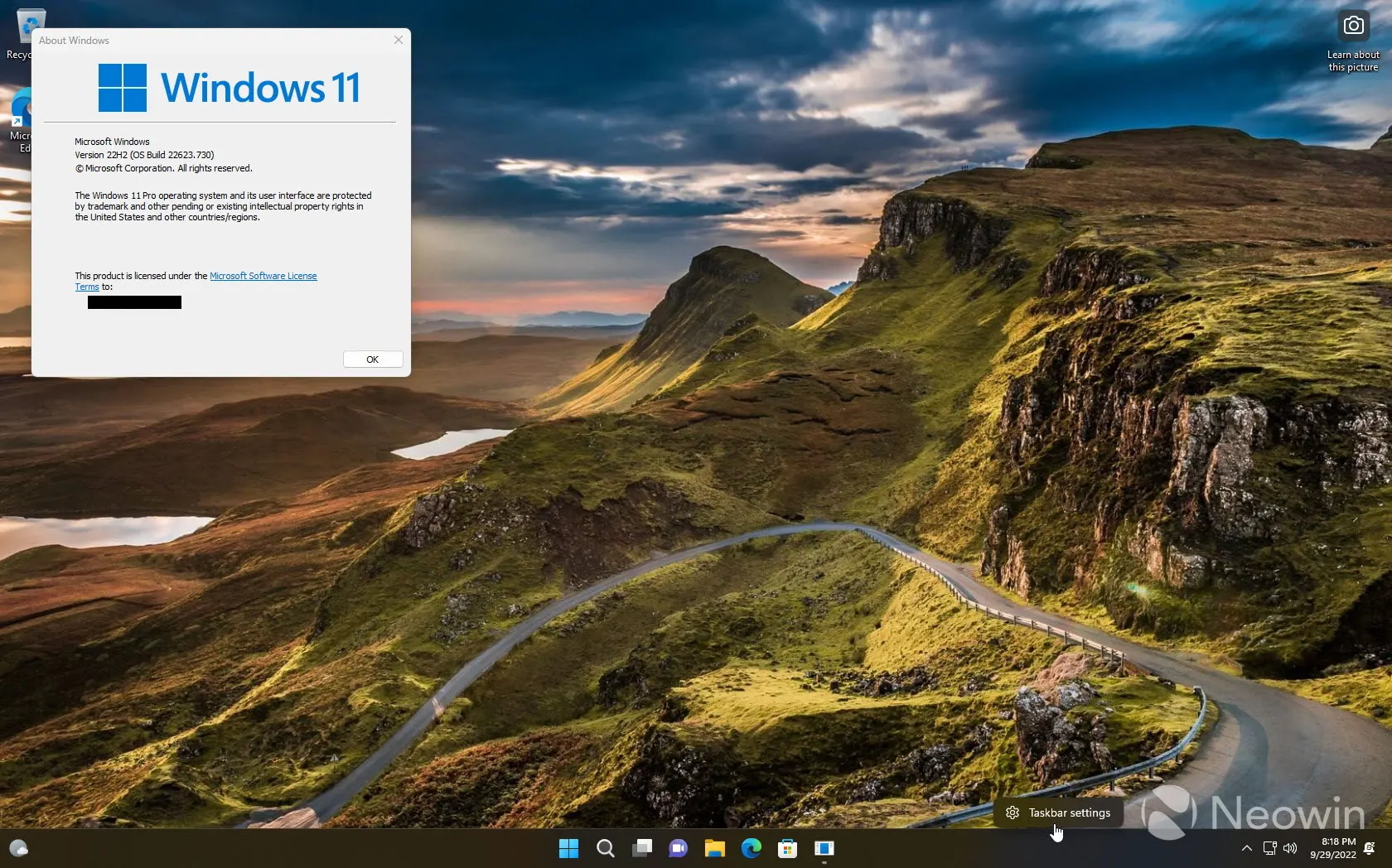
Task: Open the notification bell in the tray
Action: pos(1370,848)
